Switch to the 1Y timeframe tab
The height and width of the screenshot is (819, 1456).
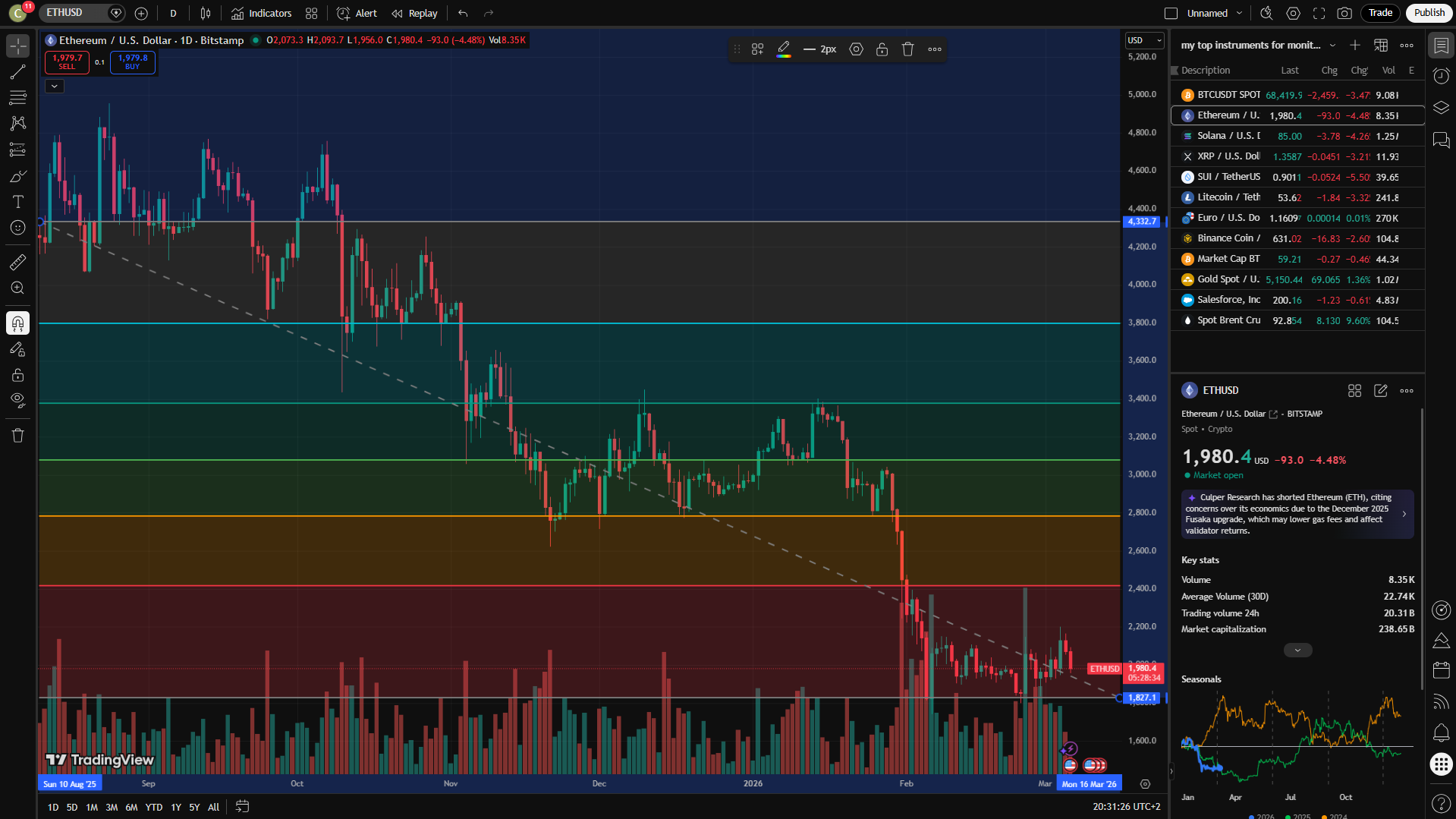175,807
